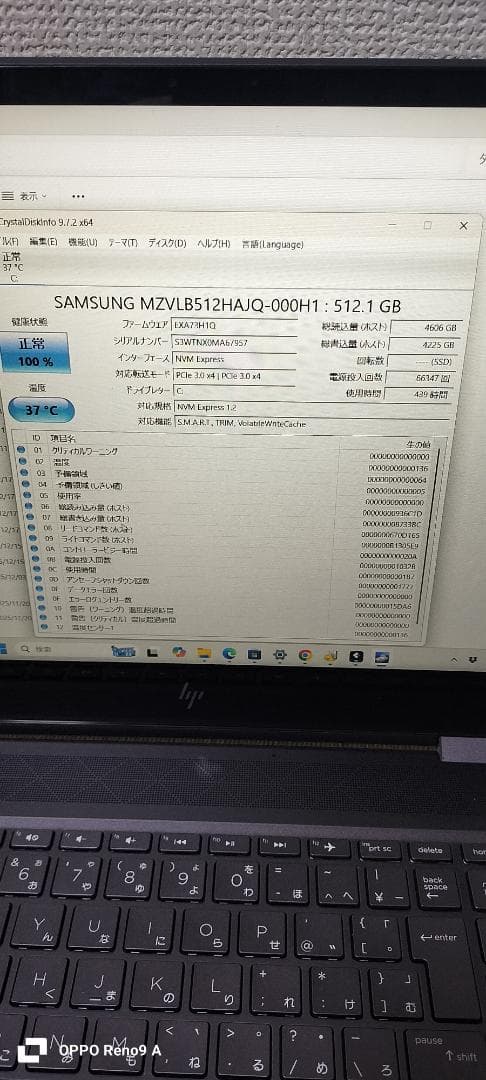This screenshot has width=486, height=1080.
Task: Click the ID column header
Action: coord(36,437)
